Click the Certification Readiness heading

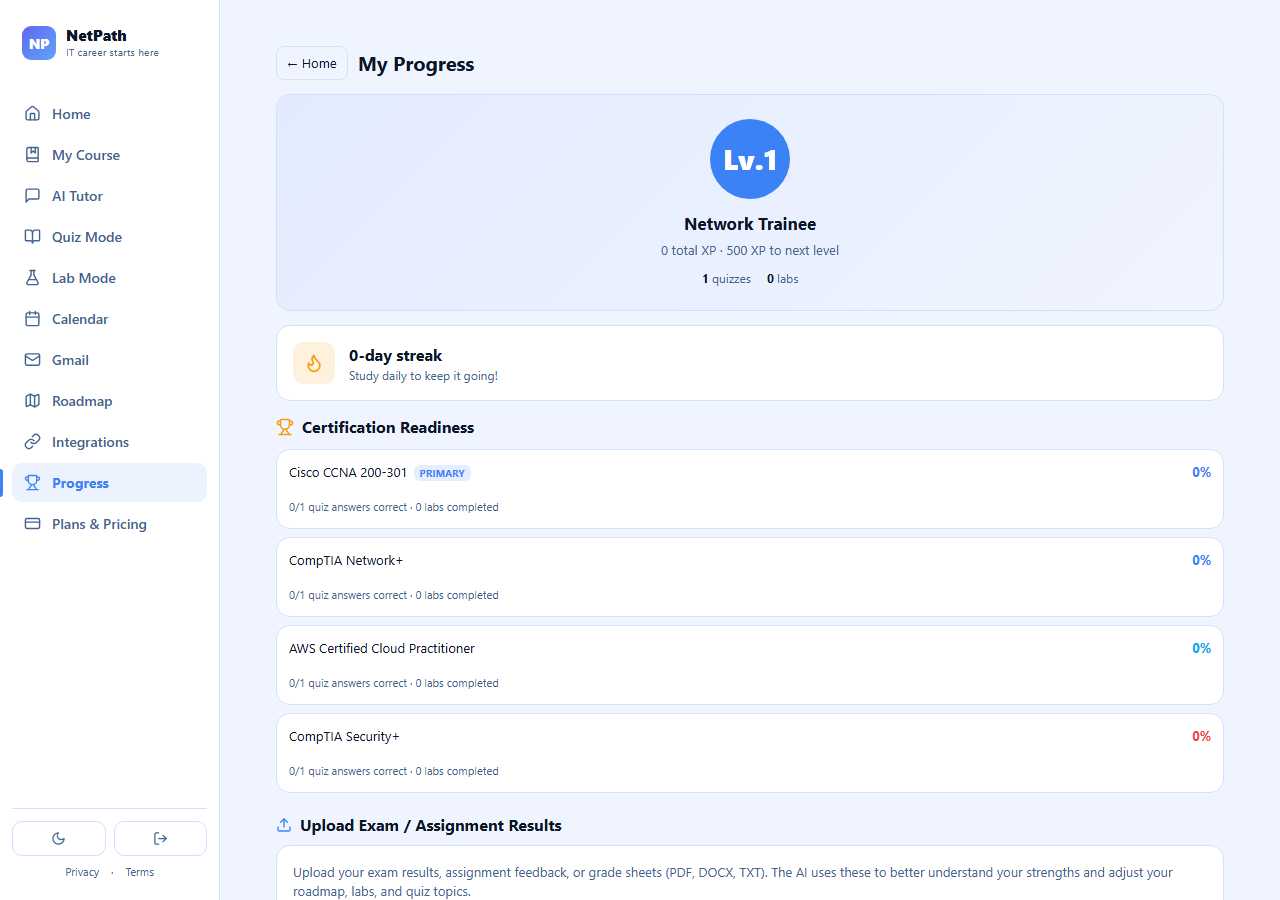(x=388, y=427)
